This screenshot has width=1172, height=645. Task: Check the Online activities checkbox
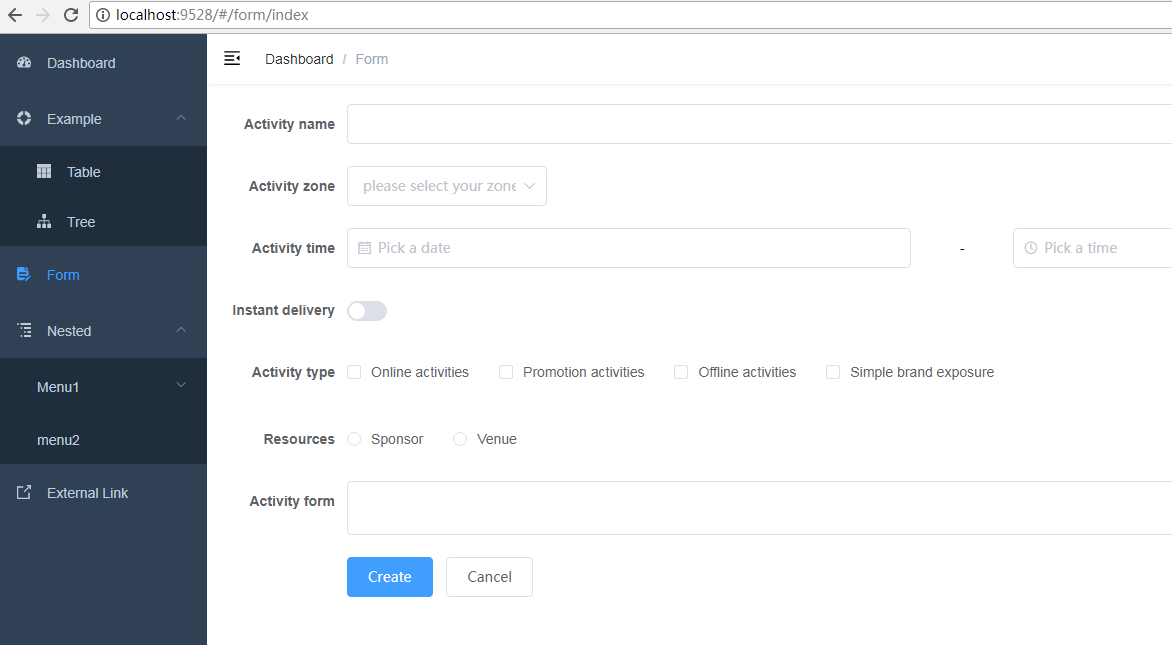coord(354,372)
